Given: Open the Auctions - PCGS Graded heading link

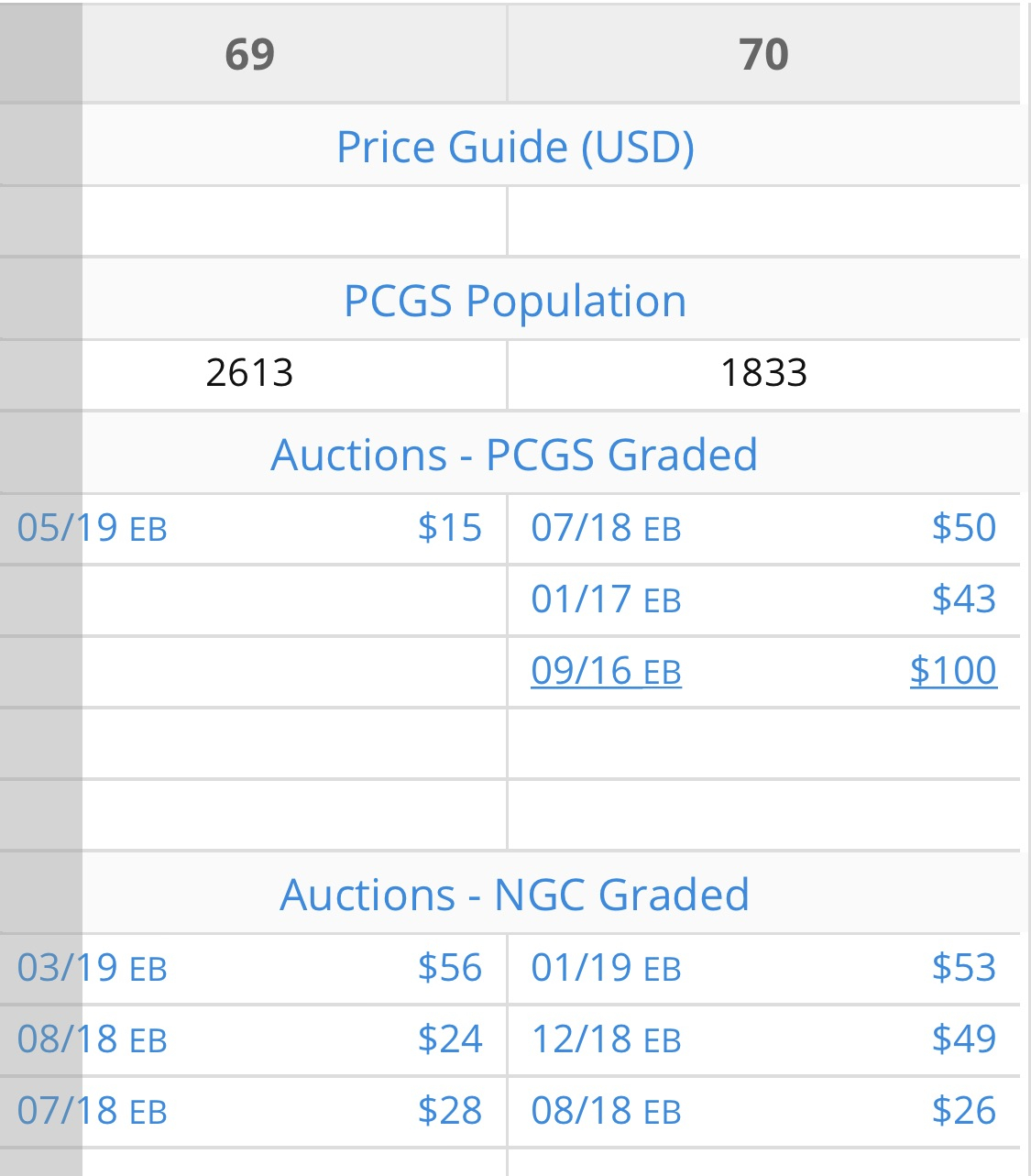Looking at the screenshot, I should [515, 456].
